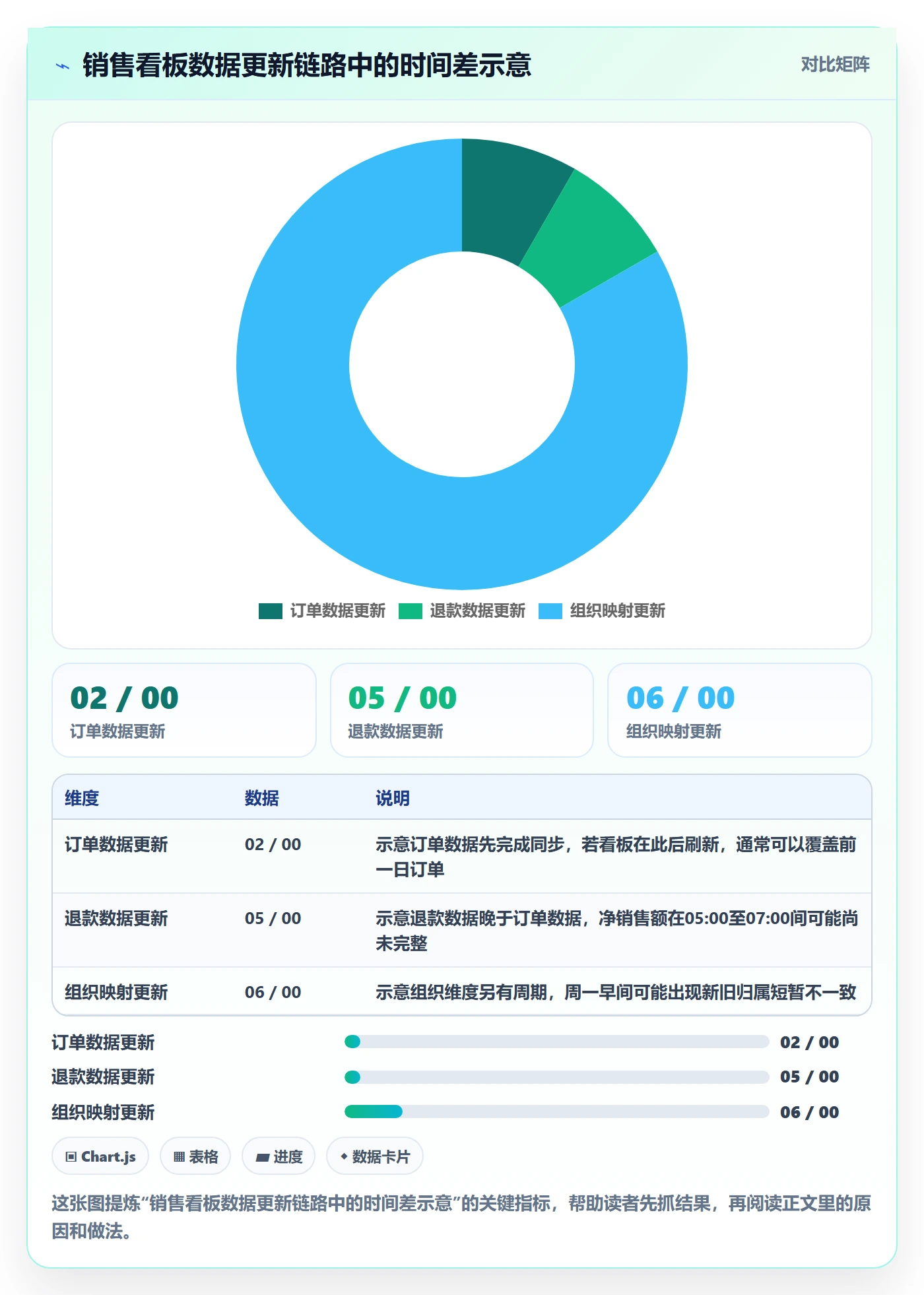Click table cell 订单数据更新 in first row
The width and height of the screenshot is (924, 1295).
116,845
